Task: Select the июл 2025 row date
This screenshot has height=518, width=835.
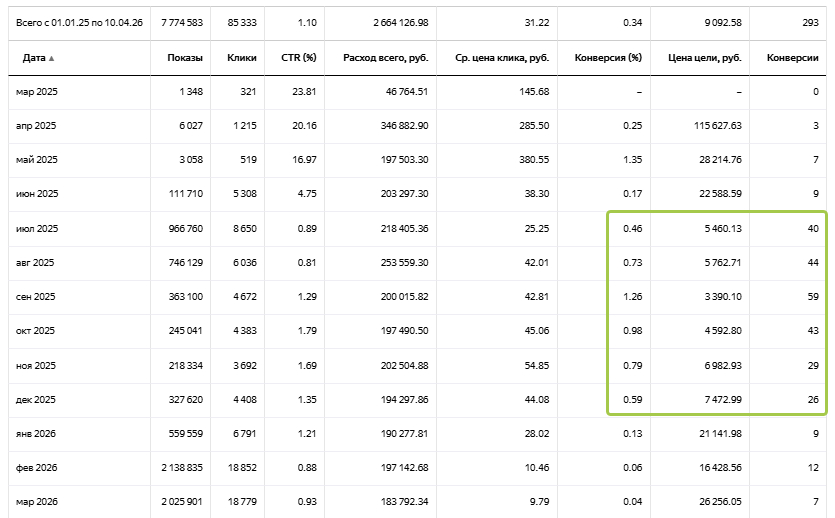Action: click(37, 228)
